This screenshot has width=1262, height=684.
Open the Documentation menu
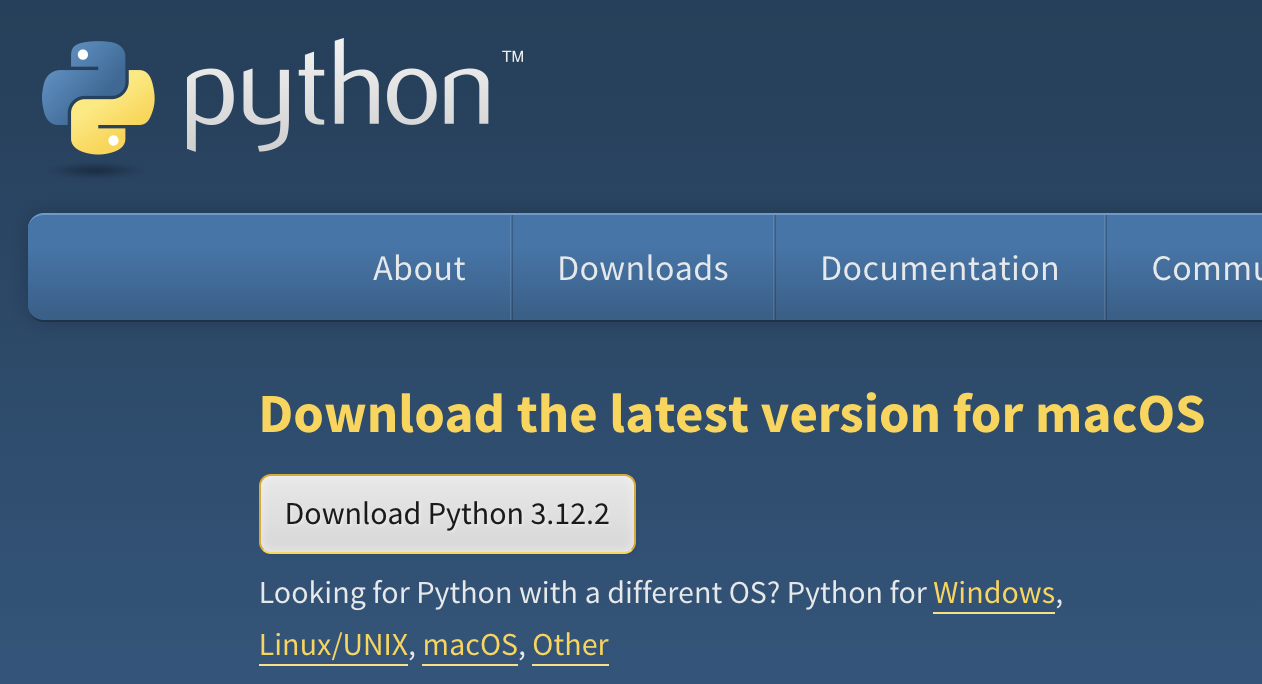[x=940, y=268]
